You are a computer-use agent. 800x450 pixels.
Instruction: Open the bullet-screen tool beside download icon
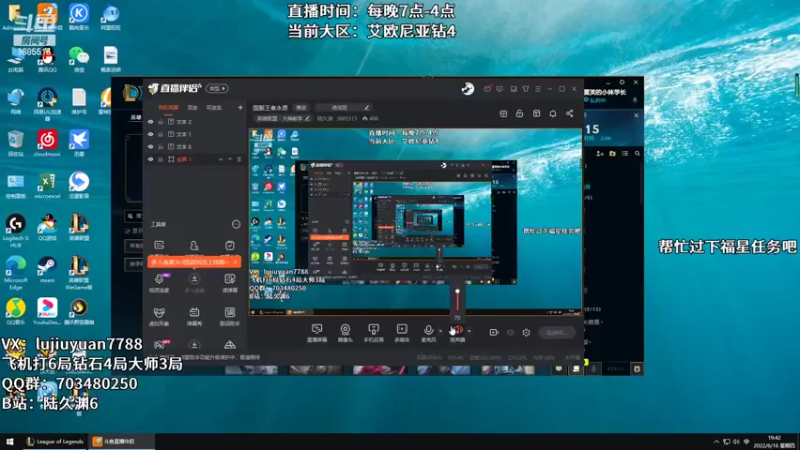230,283
